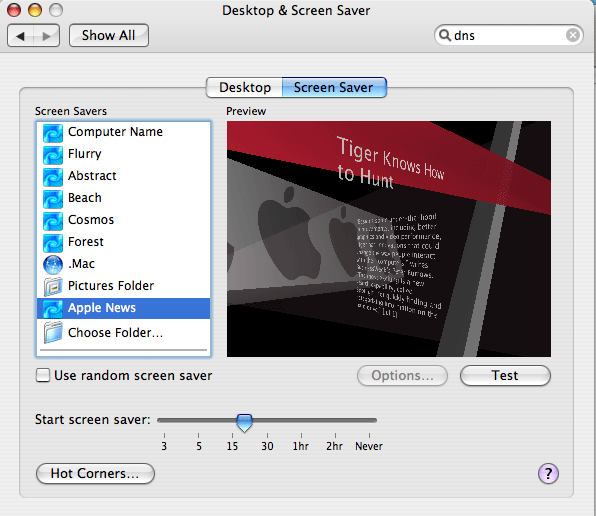The width and height of the screenshot is (596, 516).
Task: Click in the search field containing dns
Action: tap(509, 35)
